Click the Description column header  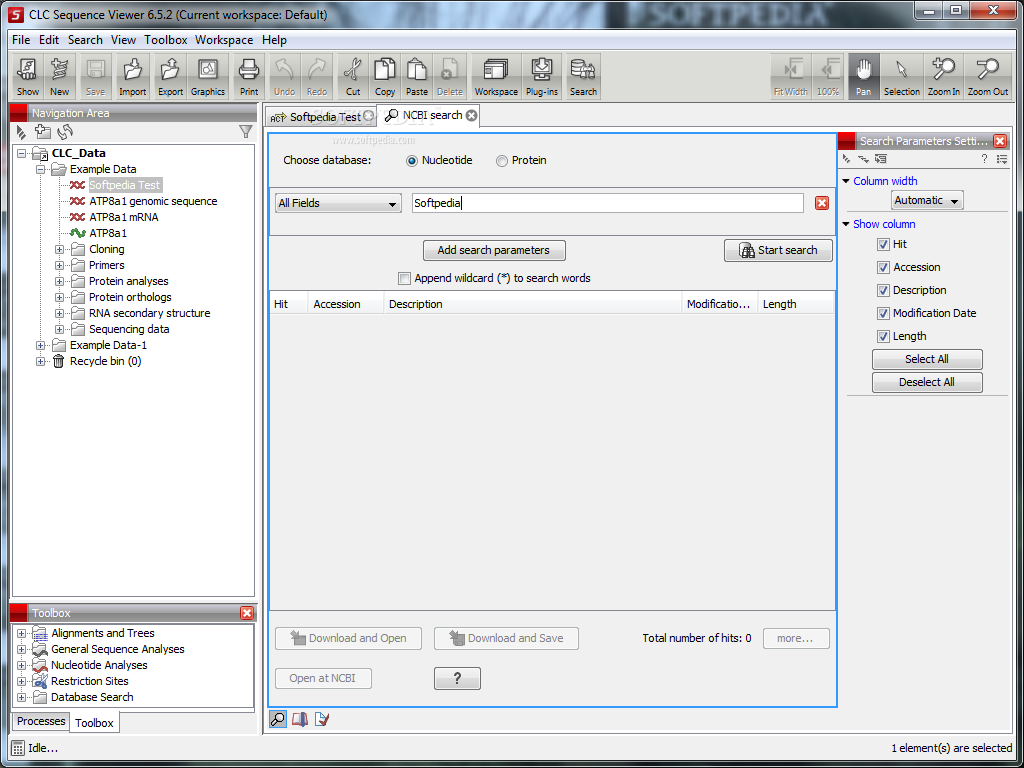click(533, 304)
